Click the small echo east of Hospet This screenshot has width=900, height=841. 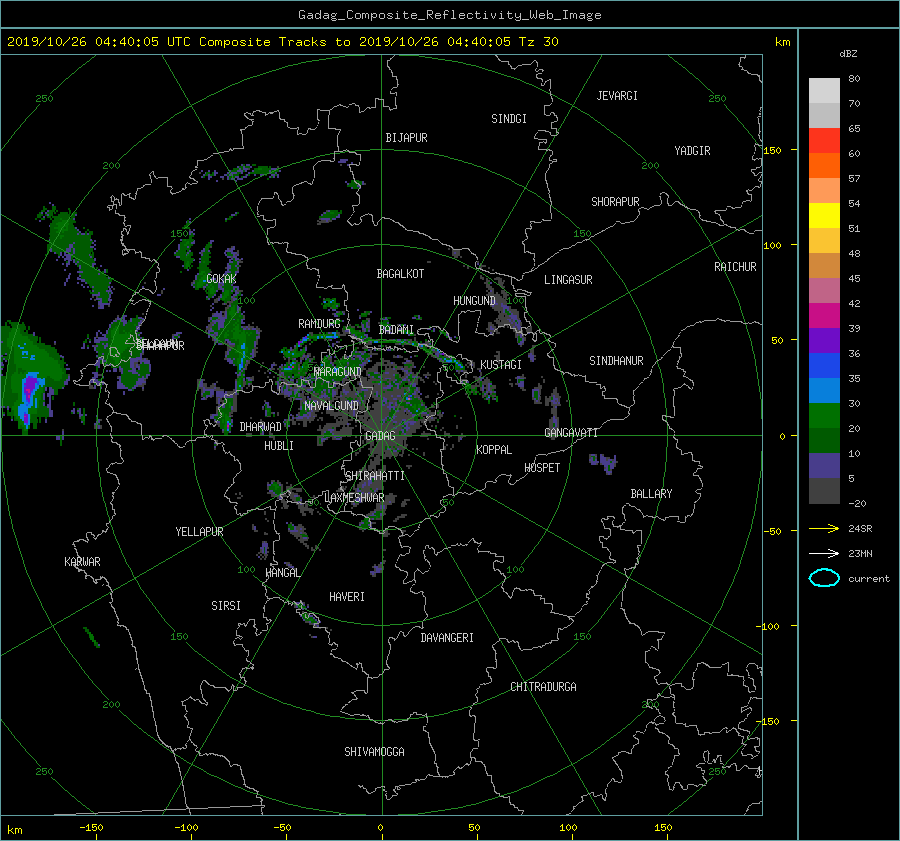603,462
